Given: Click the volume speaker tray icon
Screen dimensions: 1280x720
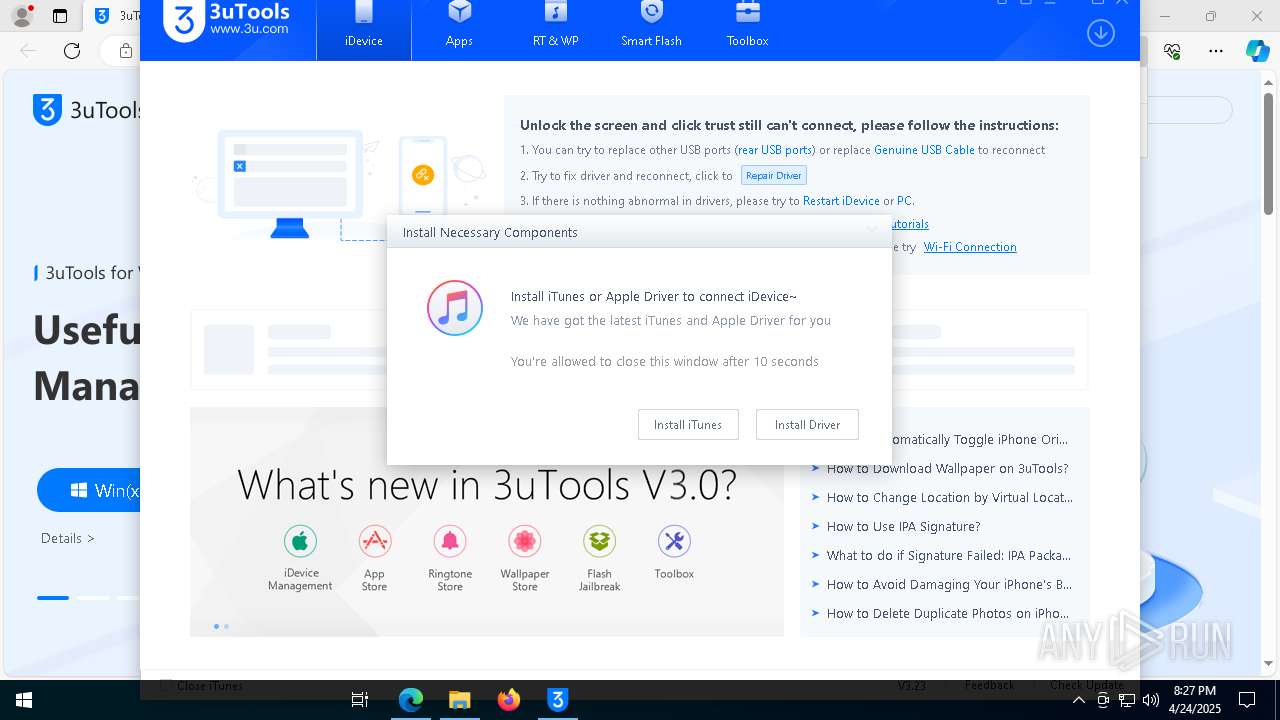Looking at the screenshot, I should (x=1151, y=701).
